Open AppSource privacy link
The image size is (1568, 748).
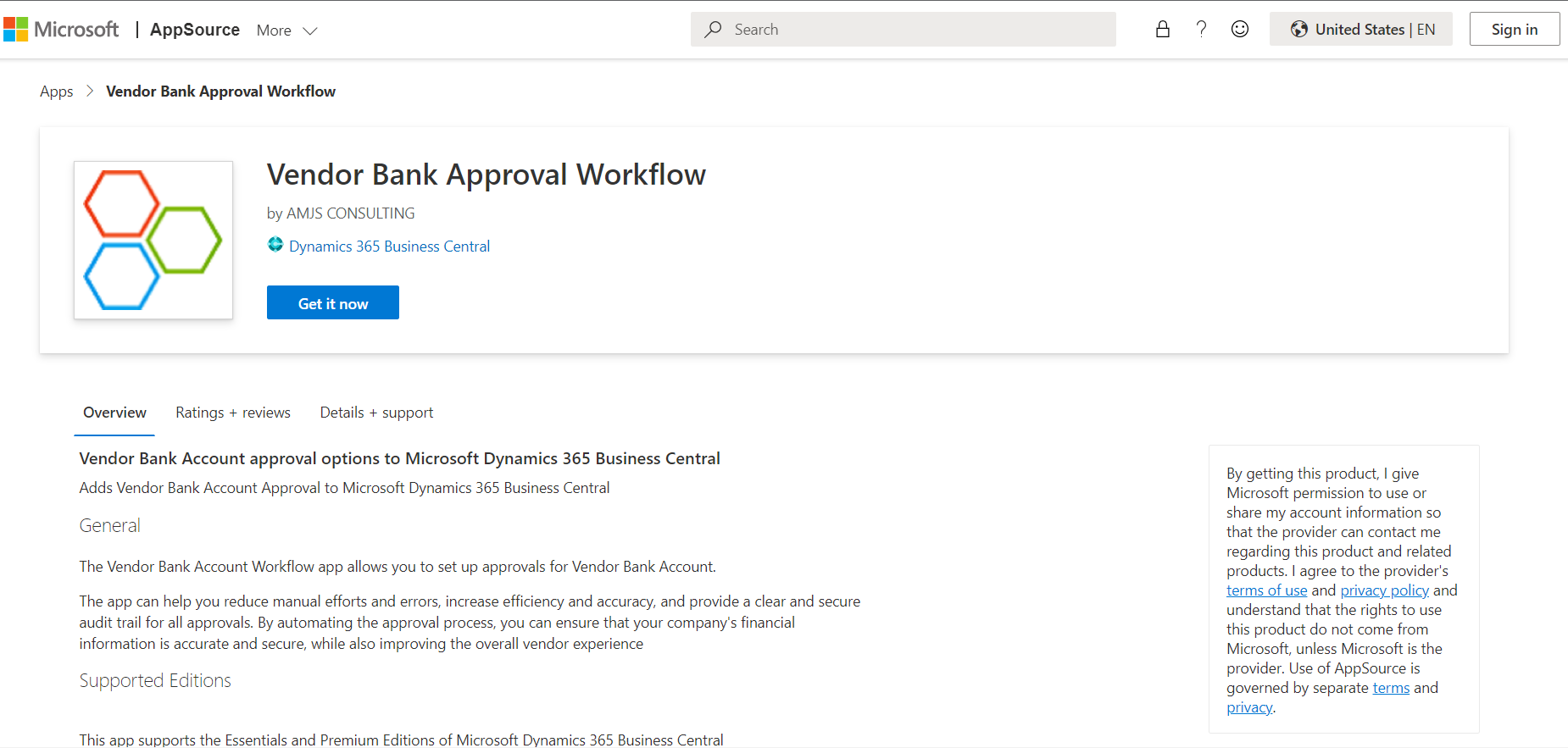1249,707
